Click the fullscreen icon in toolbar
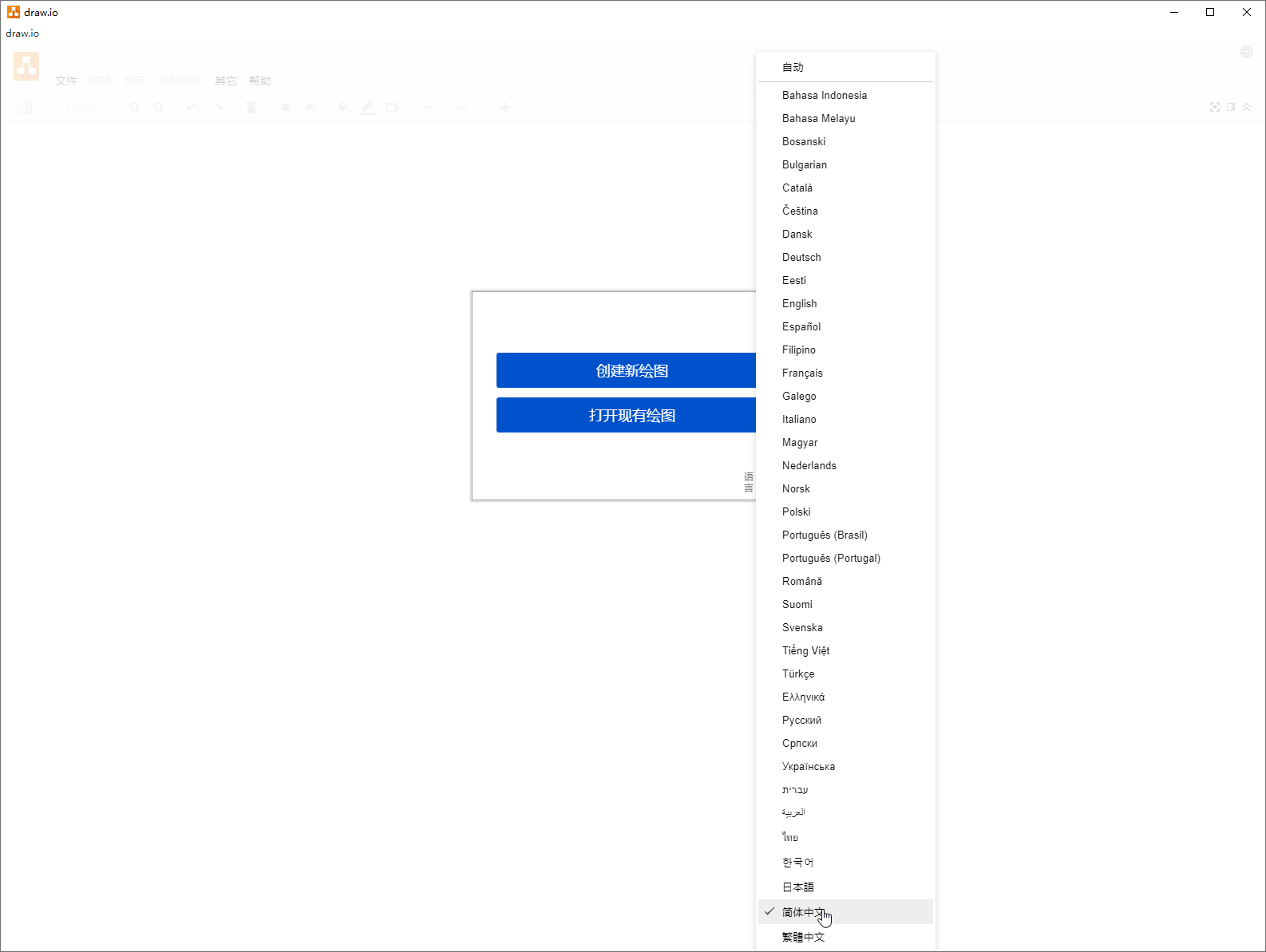The width and height of the screenshot is (1266, 952). coord(1214,107)
